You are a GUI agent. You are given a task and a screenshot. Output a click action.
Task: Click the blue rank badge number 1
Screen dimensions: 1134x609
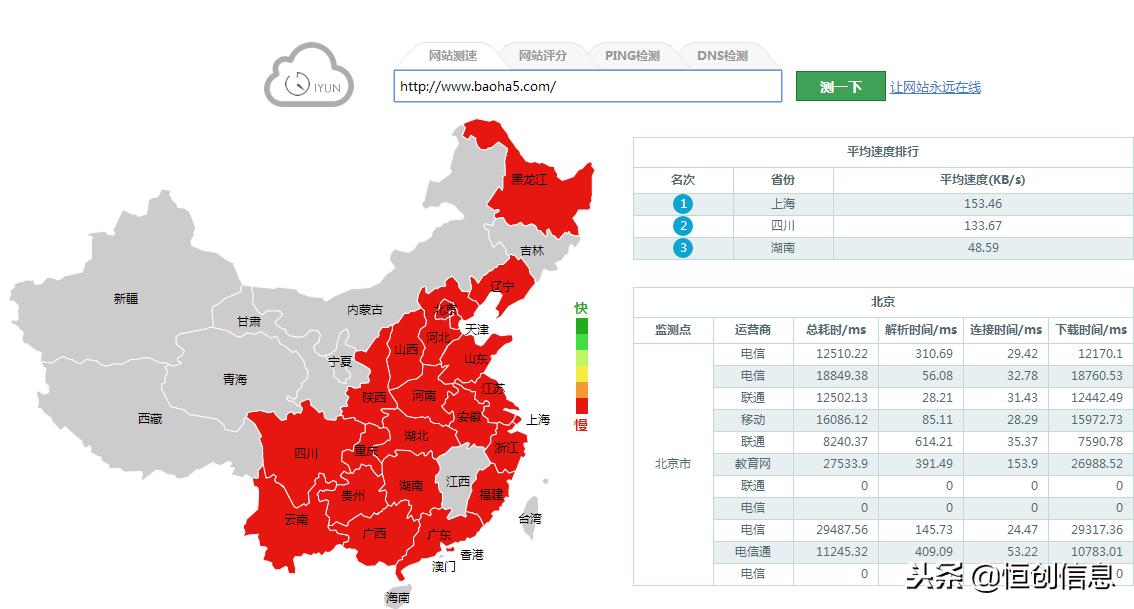(684, 203)
